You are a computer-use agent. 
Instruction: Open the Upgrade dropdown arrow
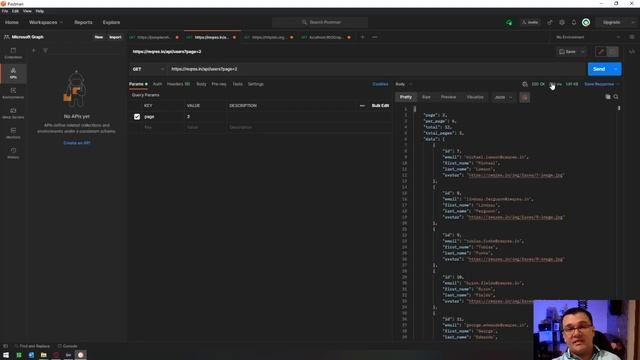[633, 22]
